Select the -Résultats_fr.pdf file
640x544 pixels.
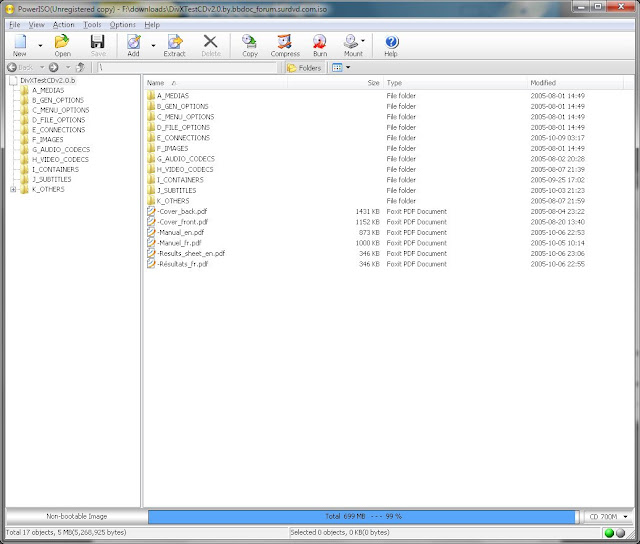182,264
